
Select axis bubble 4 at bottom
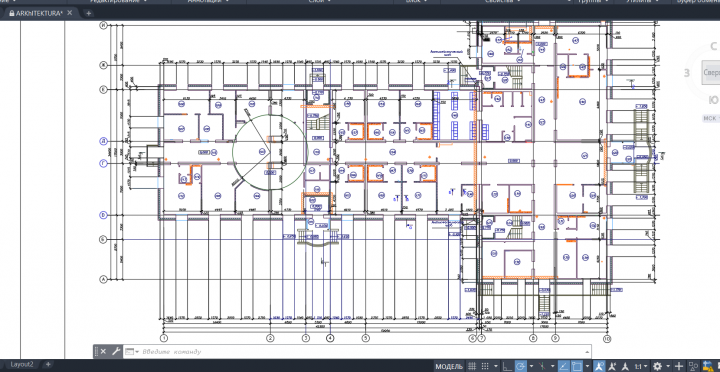pos(330,338)
